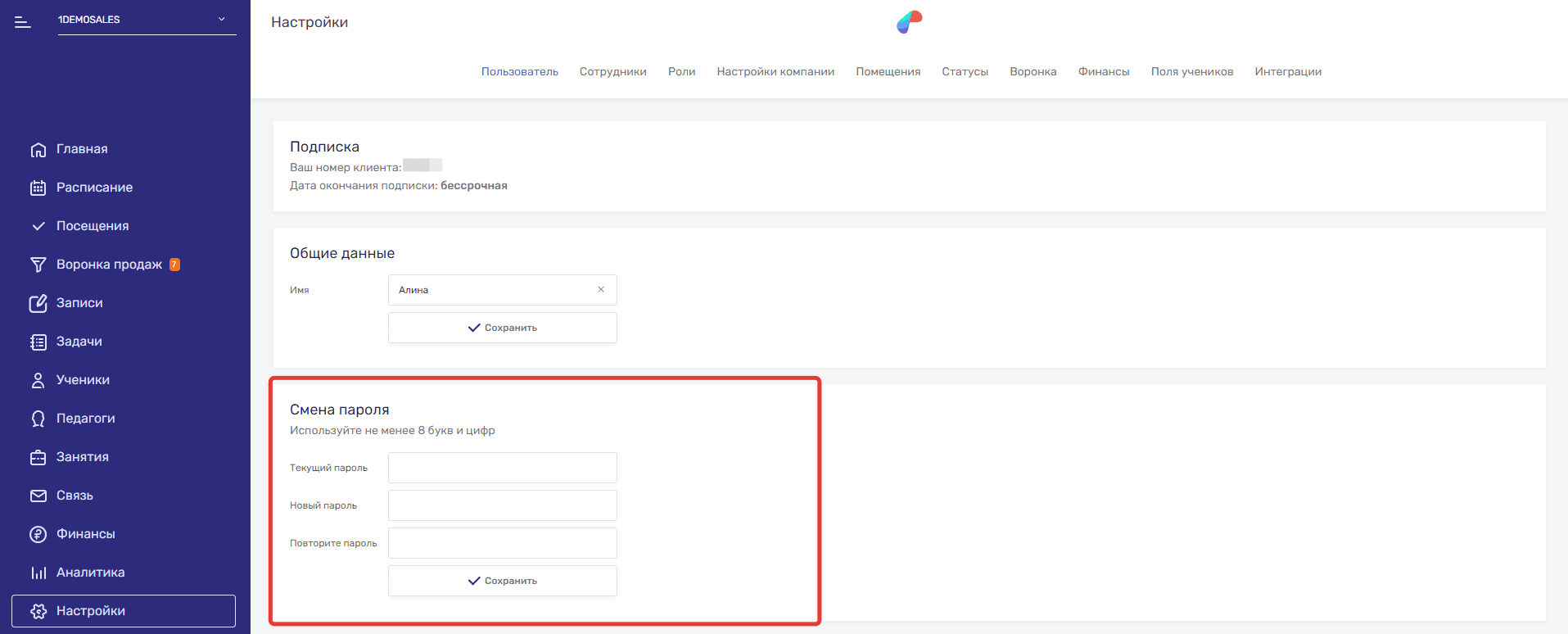Open the Интеграции tab
The height and width of the screenshot is (634, 1568).
(x=1287, y=72)
